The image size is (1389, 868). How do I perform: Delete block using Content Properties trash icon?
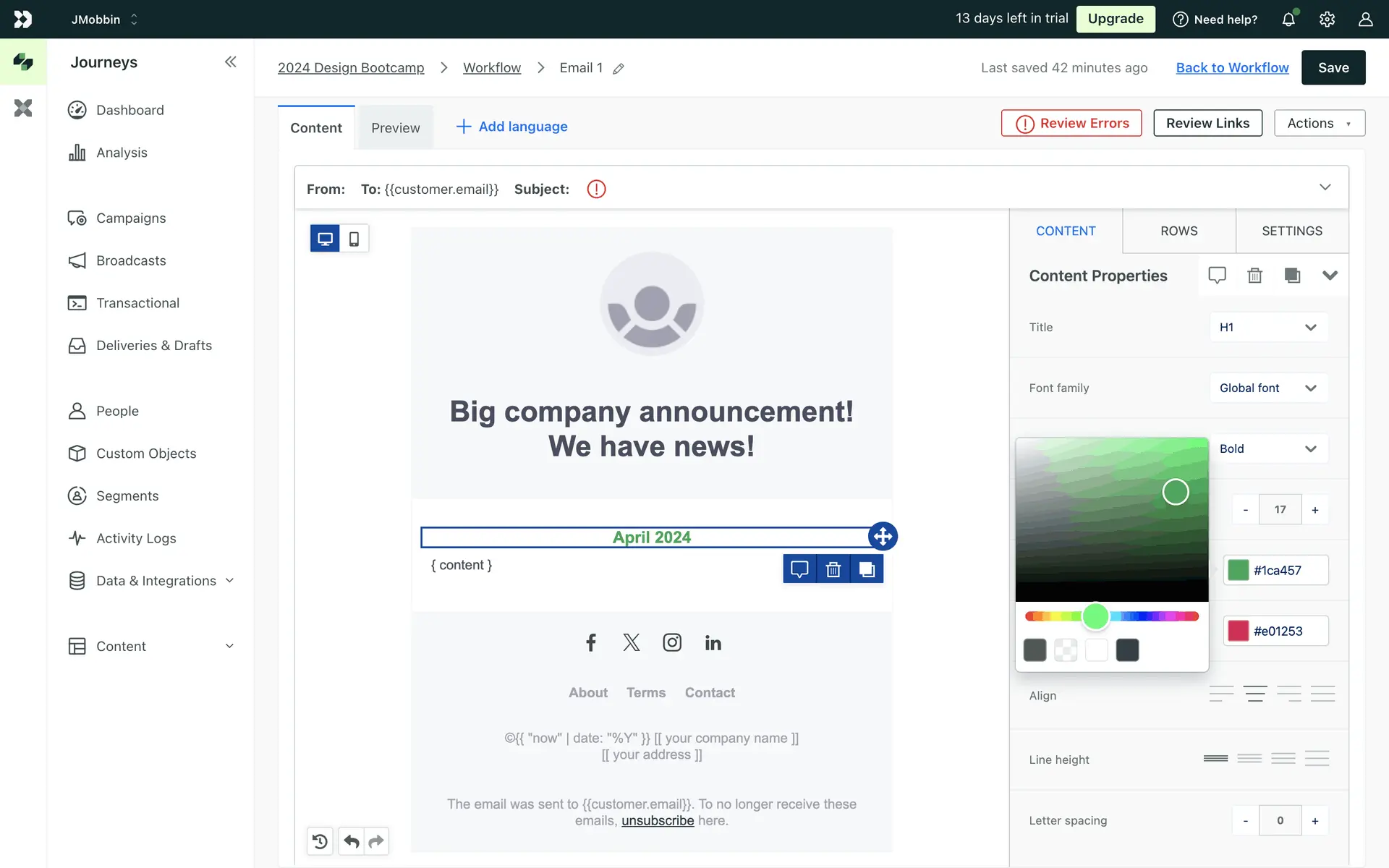click(x=1254, y=276)
